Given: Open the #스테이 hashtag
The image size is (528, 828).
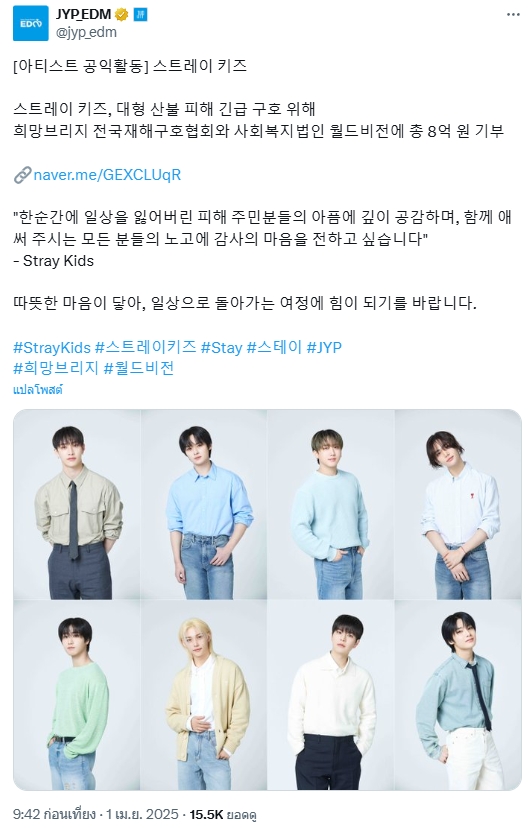Looking at the screenshot, I should (x=274, y=347).
